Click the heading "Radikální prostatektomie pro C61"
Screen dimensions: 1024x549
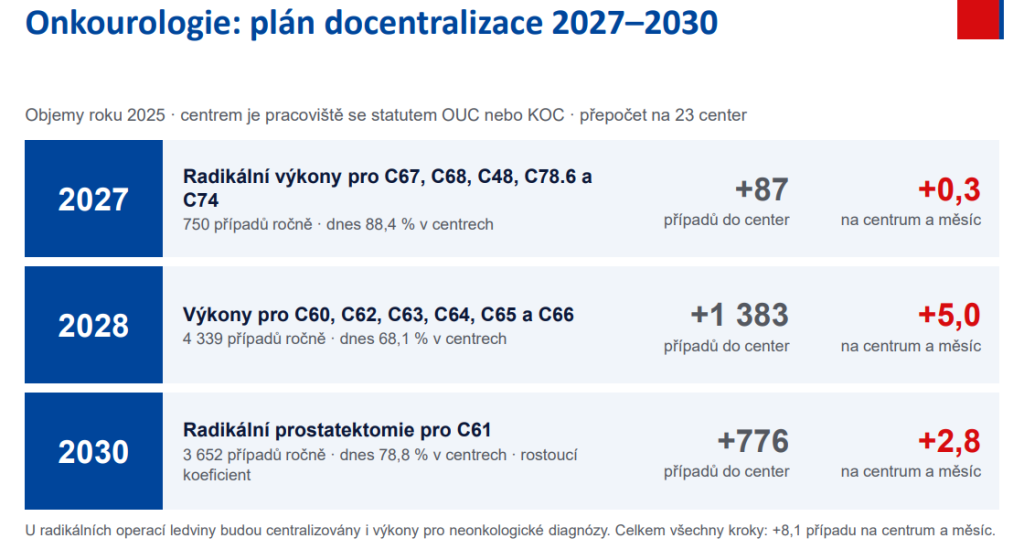point(337,430)
